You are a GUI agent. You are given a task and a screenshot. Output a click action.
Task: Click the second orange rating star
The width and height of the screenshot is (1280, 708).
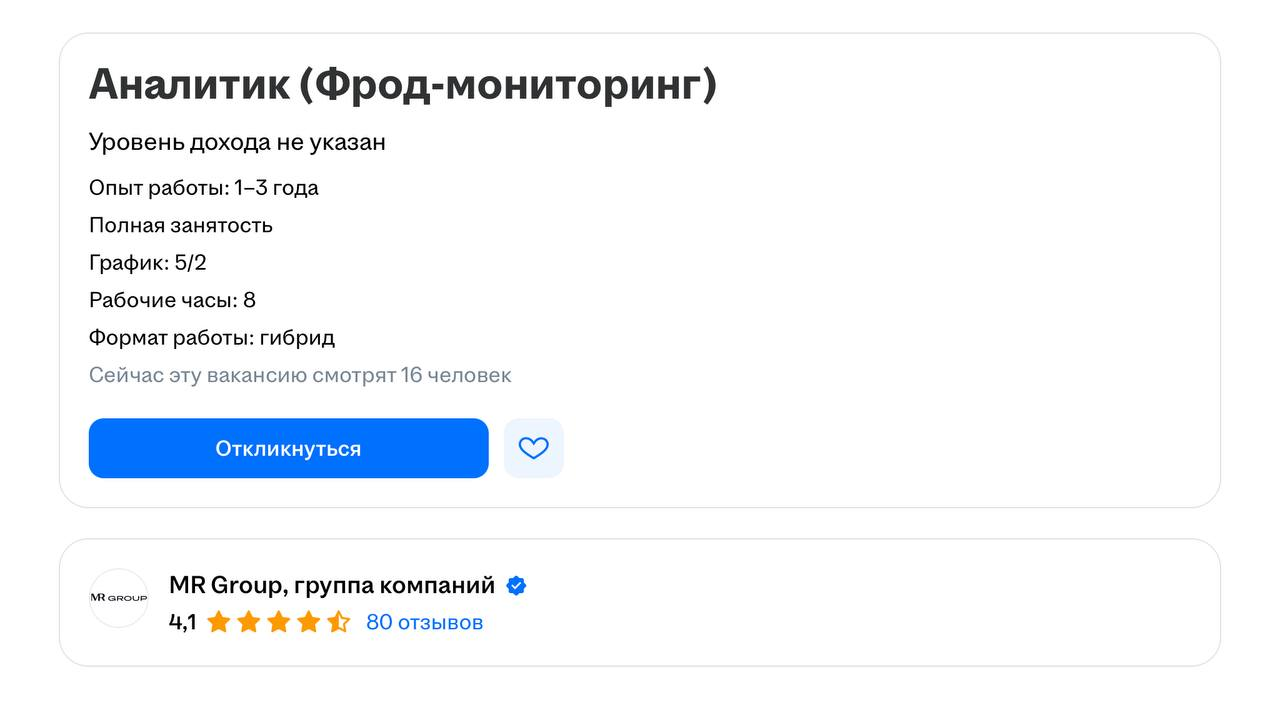point(249,622)
